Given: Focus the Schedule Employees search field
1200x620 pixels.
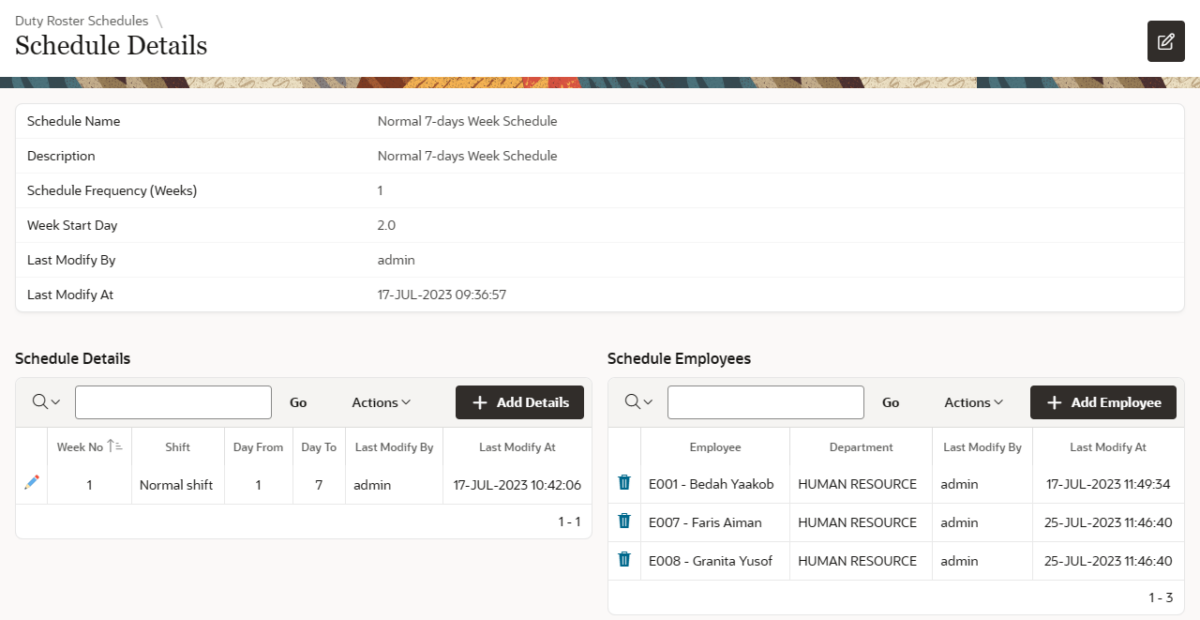Looking at the screenshot, I should tap(765, 402).
